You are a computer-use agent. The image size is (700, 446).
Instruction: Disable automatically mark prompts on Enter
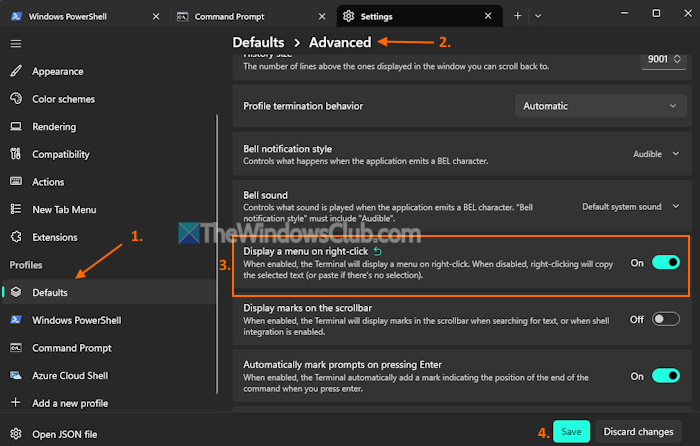tap(666, 376)
